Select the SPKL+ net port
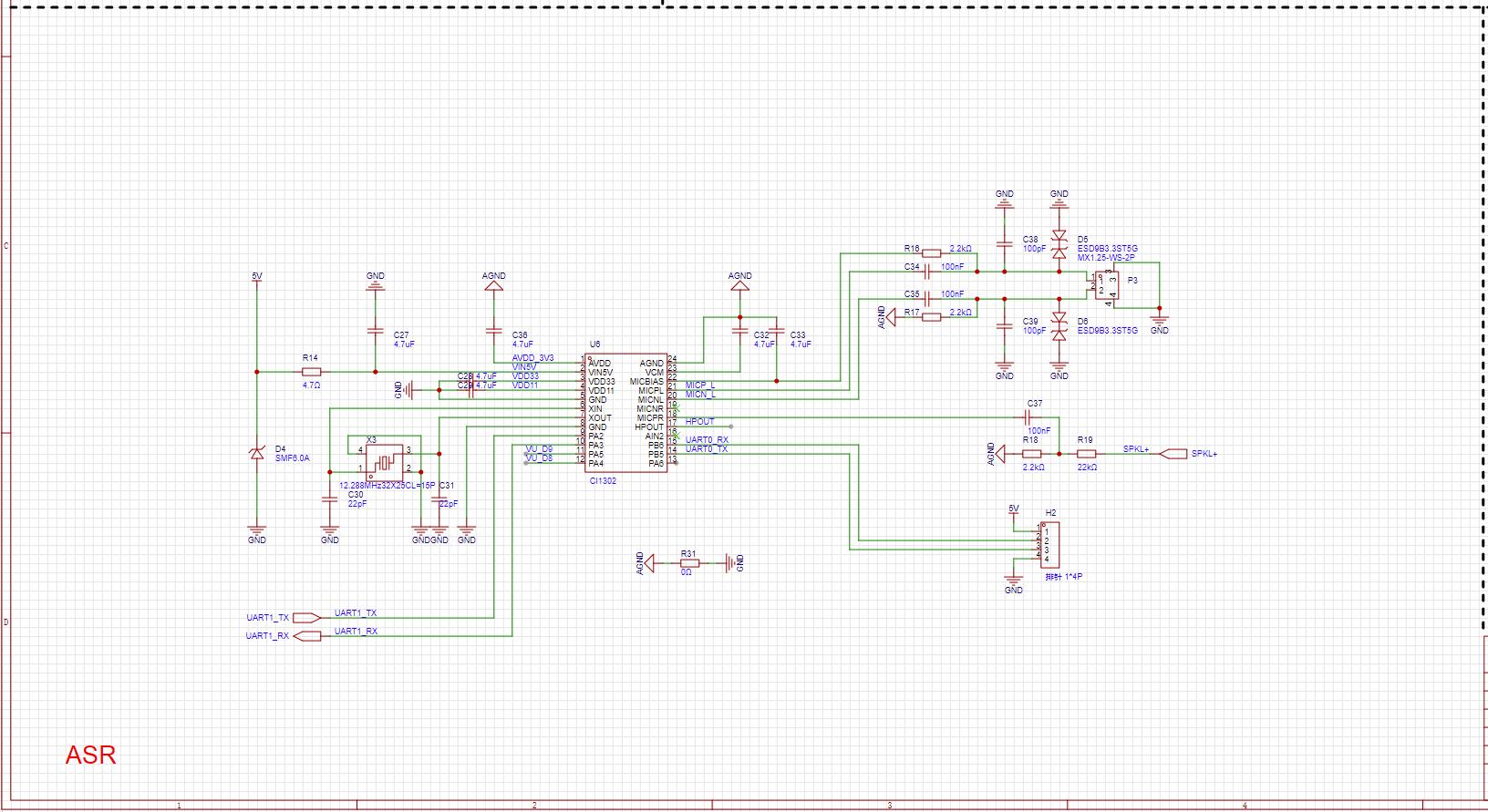The width and height of the screenshot is (1488, 812). 1174,454
